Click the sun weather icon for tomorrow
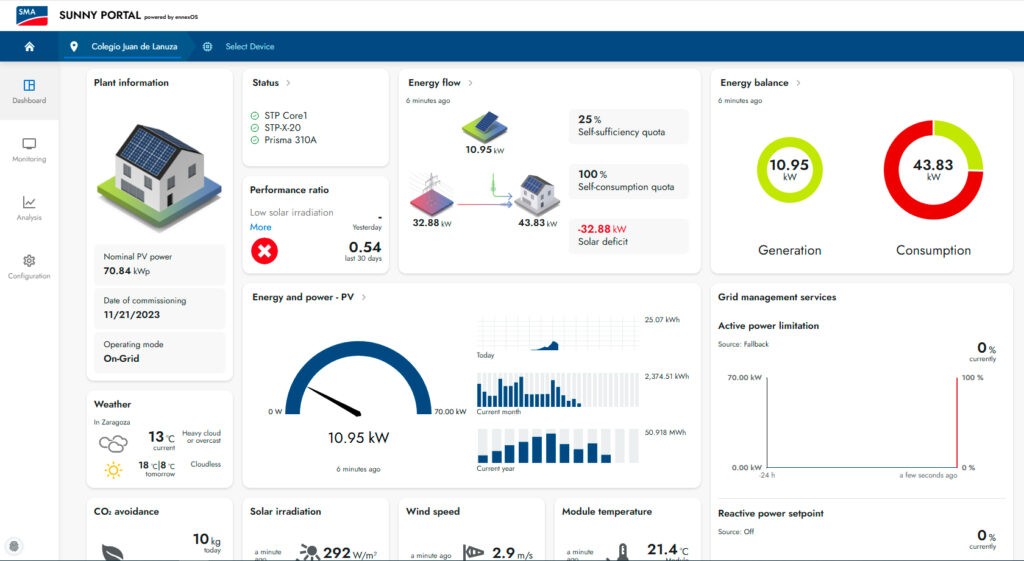 click(x=114, y=470)
